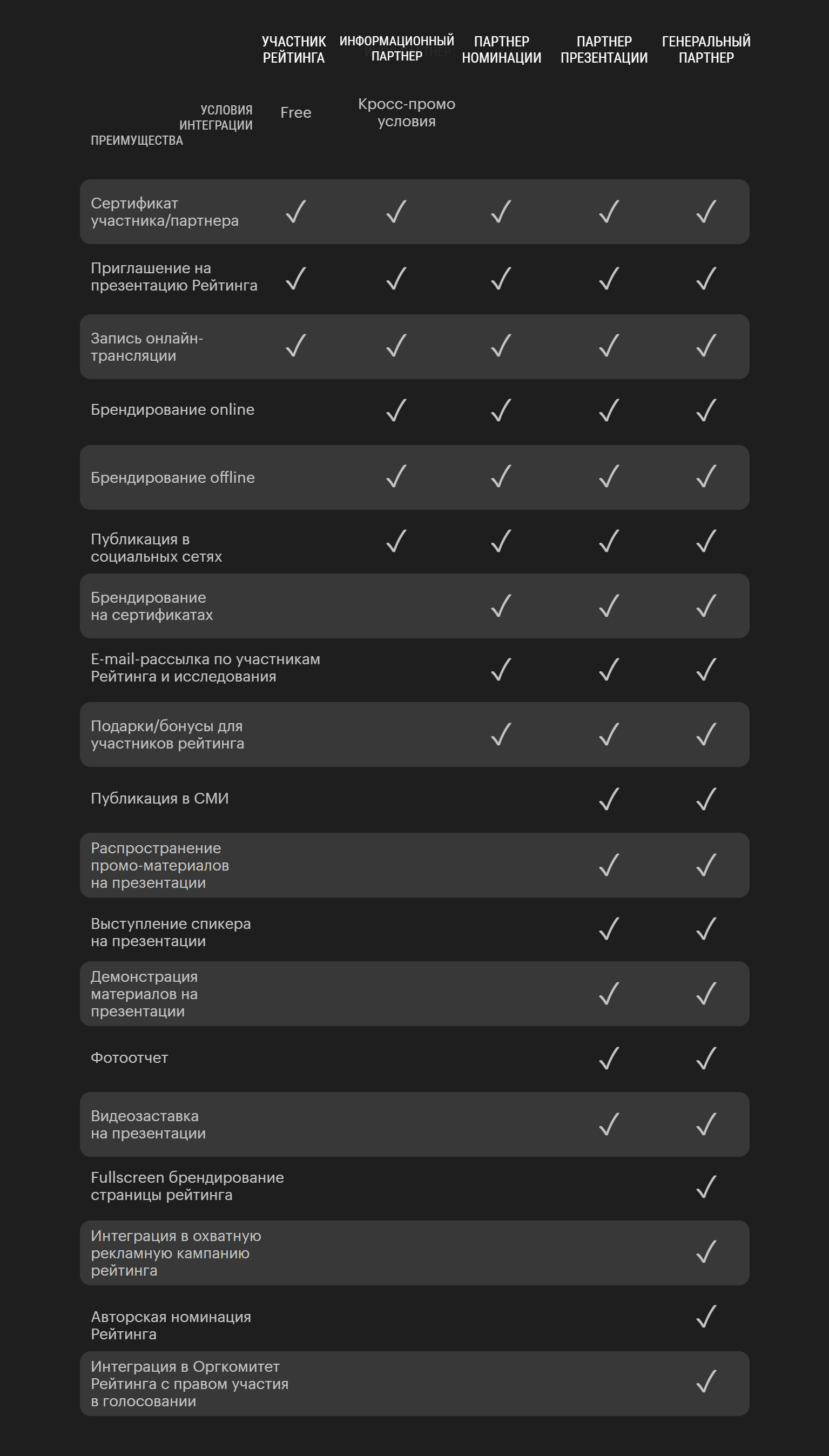This screenshot has width=829, height=1456.
Task: Click Авторская номинация checkmark for Генеральный партнер
Action: click(706, 1317)
